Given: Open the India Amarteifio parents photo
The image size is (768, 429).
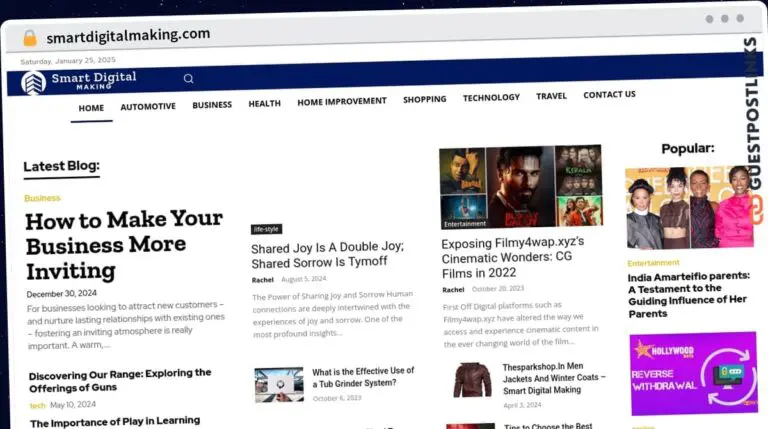Looking at the screenshot, I should tap(689, 208).
